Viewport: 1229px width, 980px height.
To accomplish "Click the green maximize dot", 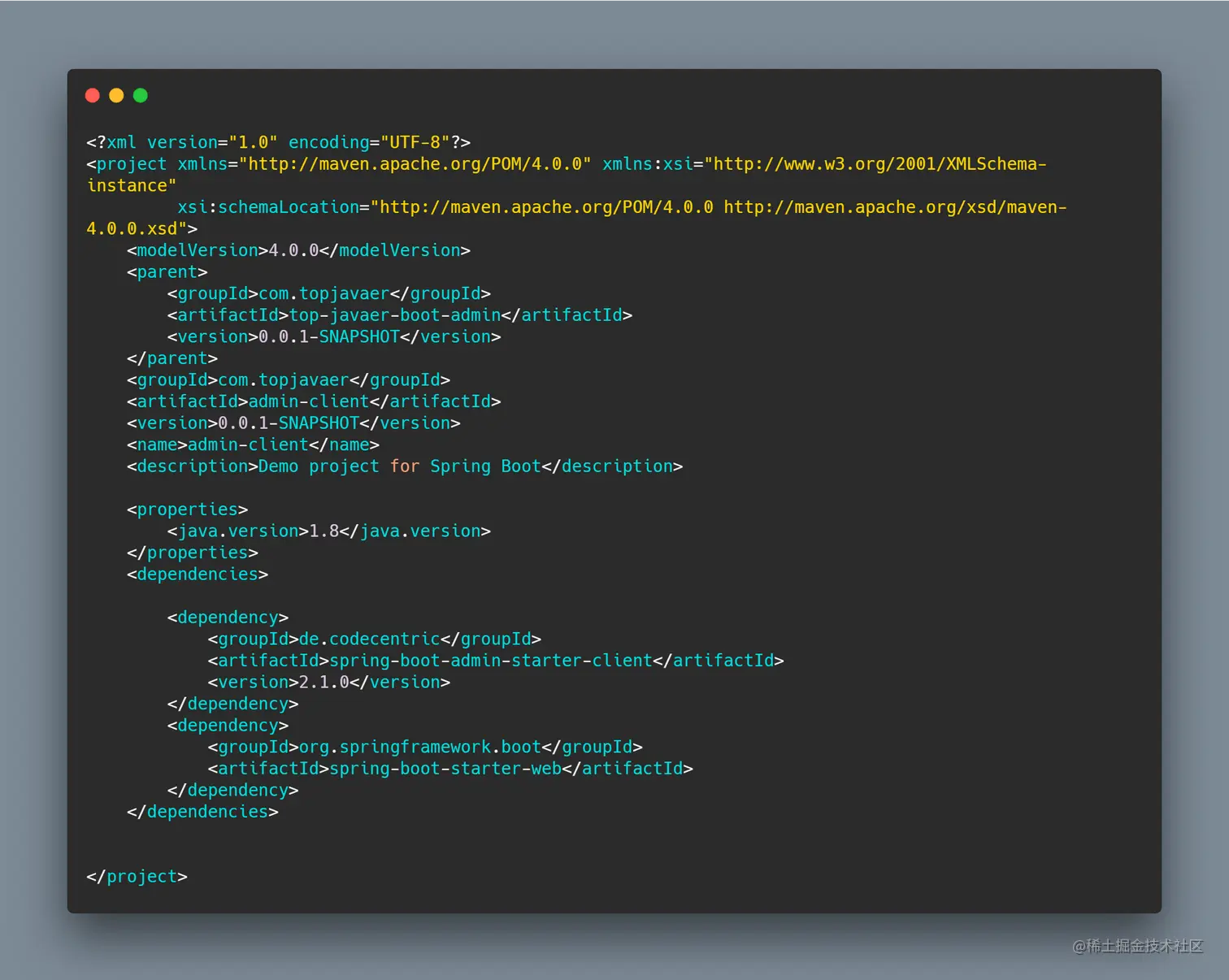I will (141, 96).
